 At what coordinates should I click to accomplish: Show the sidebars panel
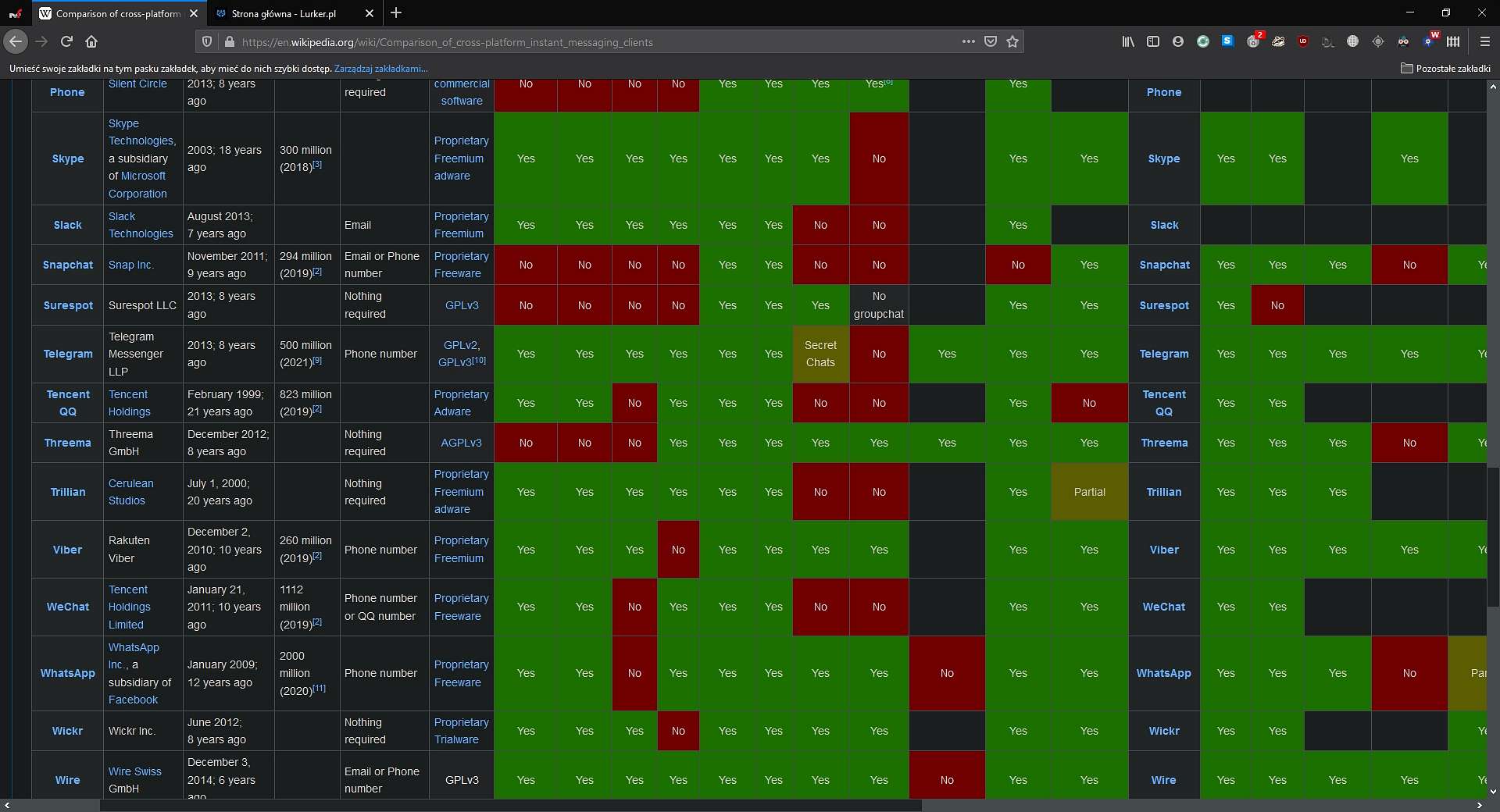1153,42
